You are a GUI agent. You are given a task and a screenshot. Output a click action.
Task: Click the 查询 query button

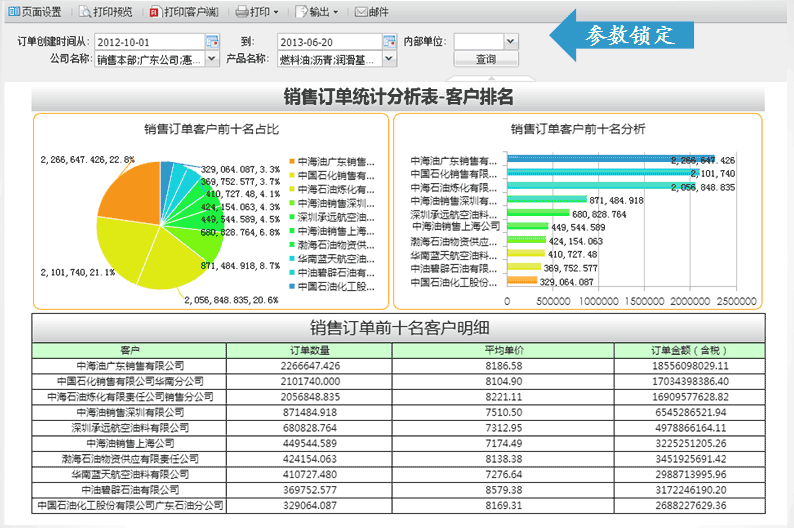pos(486,59)
